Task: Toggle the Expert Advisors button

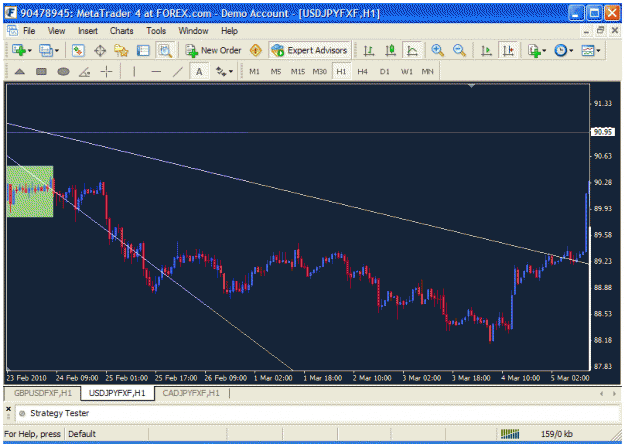Action: click(309, 51)
